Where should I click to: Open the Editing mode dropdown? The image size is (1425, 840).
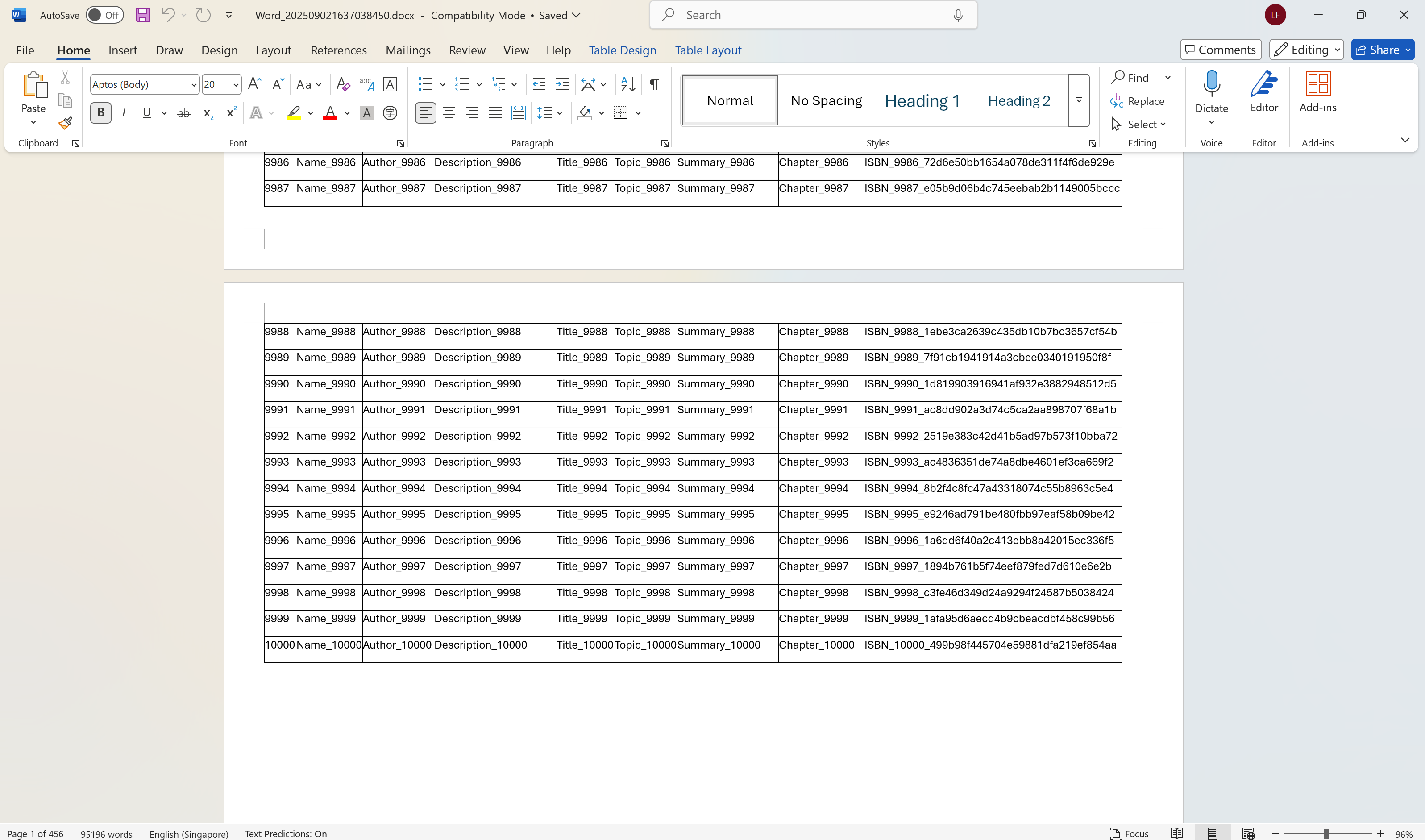tap(1306, 50)
